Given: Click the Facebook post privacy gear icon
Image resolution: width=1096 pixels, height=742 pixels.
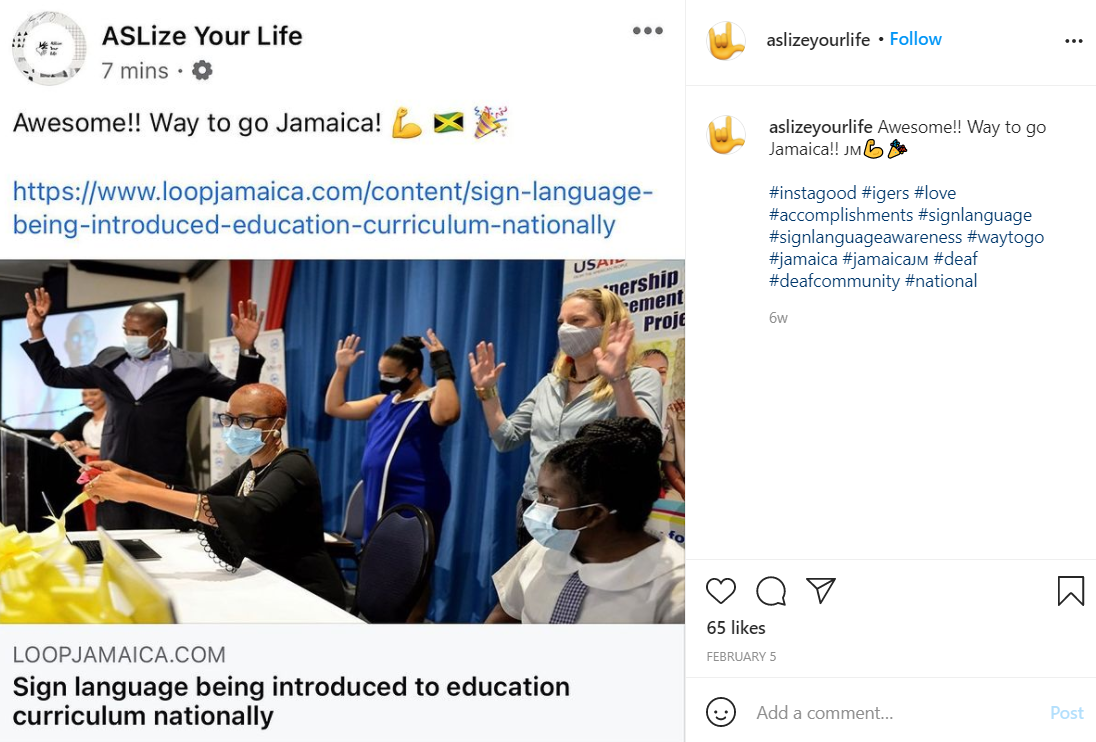Looking at the screenshot, I should coord(202,71).
